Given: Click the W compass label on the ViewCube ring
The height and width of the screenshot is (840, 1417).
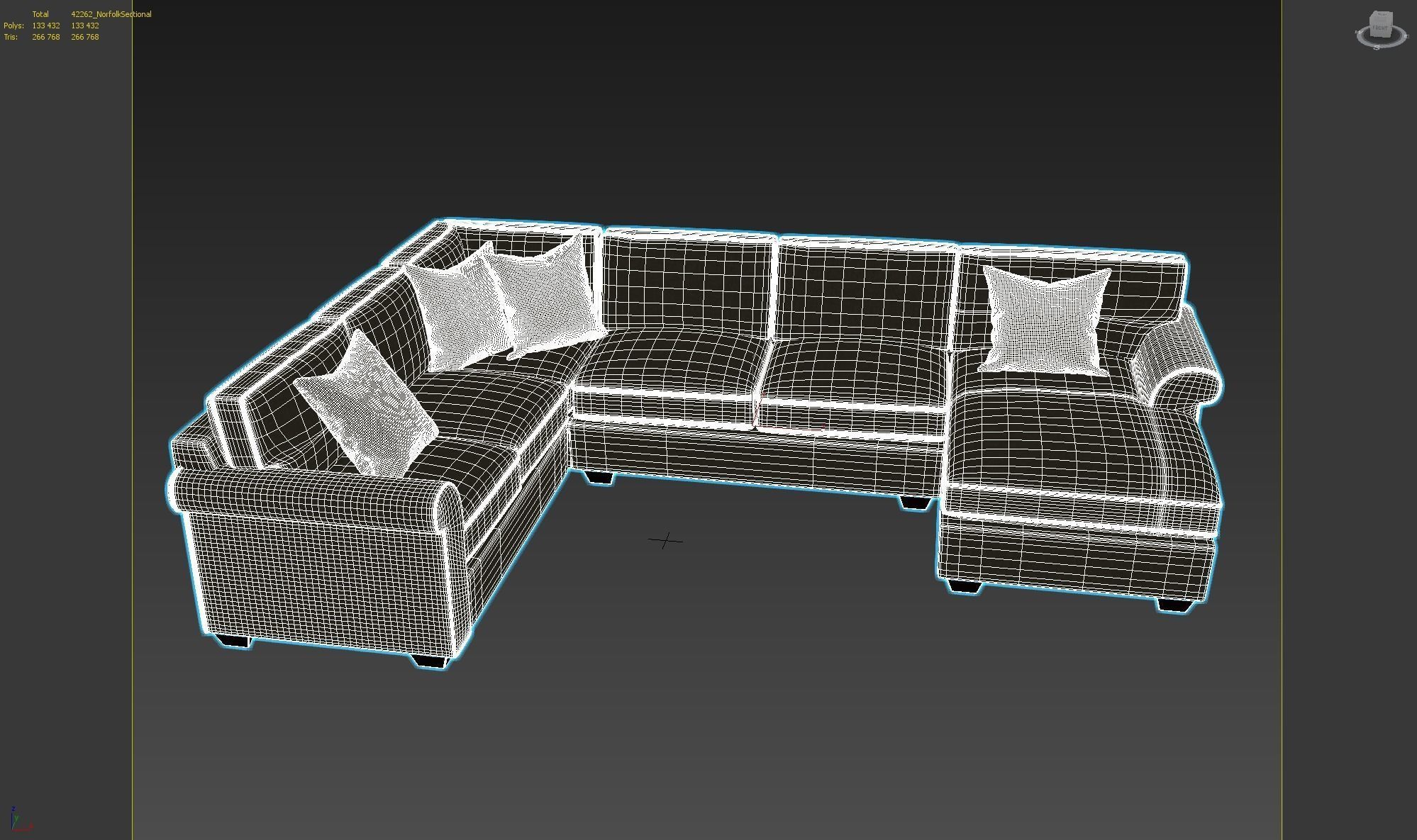Looking at the screenshot, I should tap(1357, 32).
